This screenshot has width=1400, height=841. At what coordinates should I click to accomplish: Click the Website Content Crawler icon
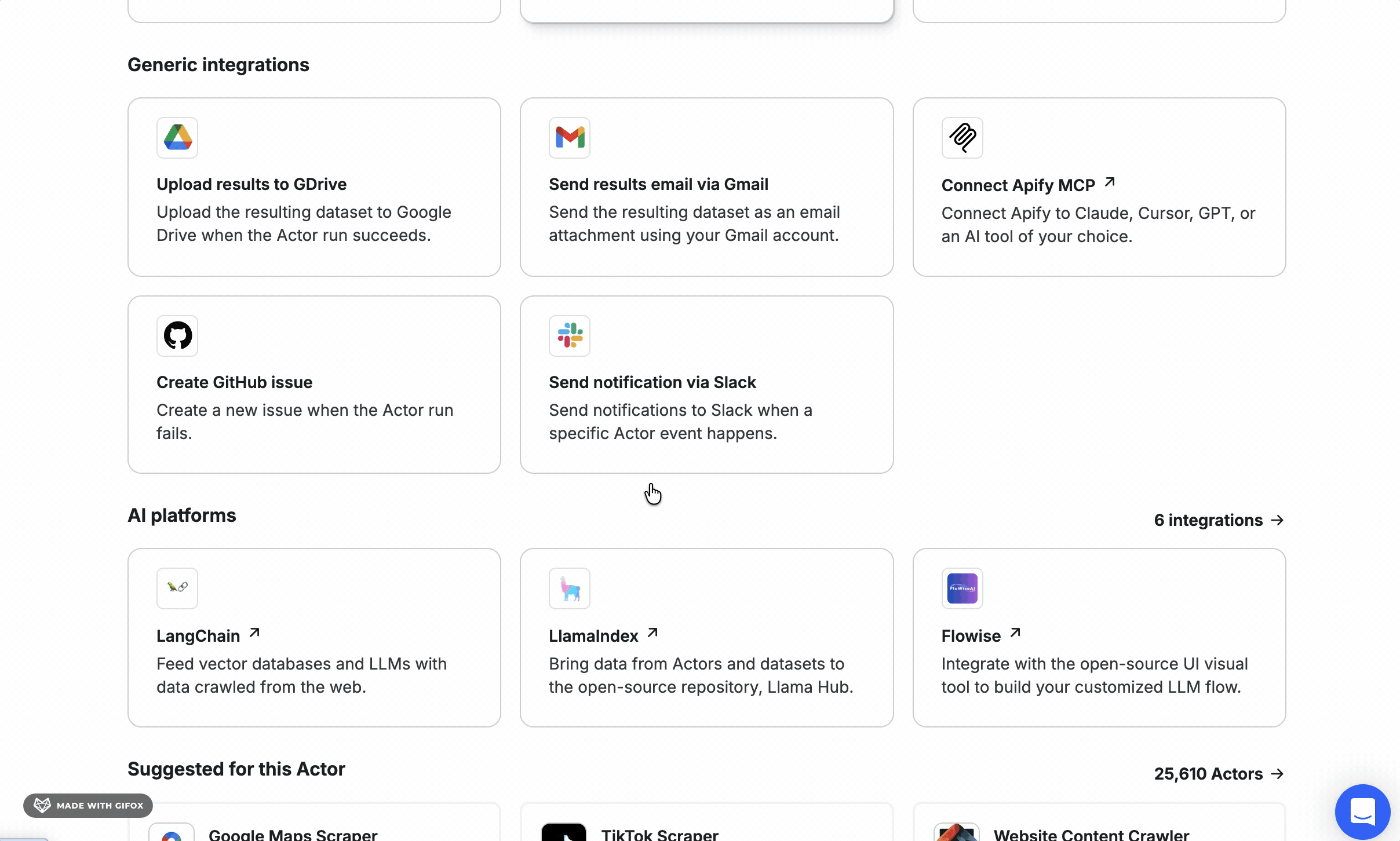pos(957,832)
